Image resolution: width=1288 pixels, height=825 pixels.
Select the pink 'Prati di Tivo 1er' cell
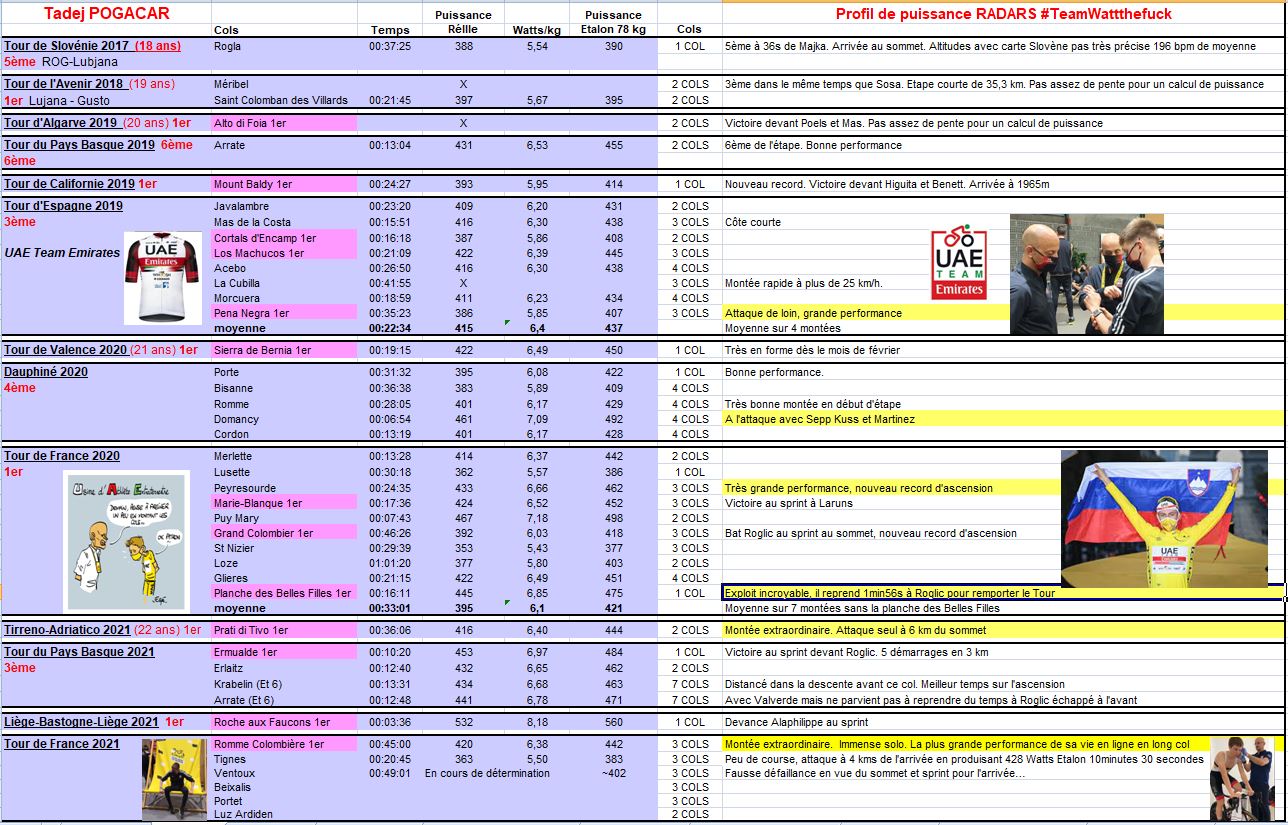[x=284, y=630]
